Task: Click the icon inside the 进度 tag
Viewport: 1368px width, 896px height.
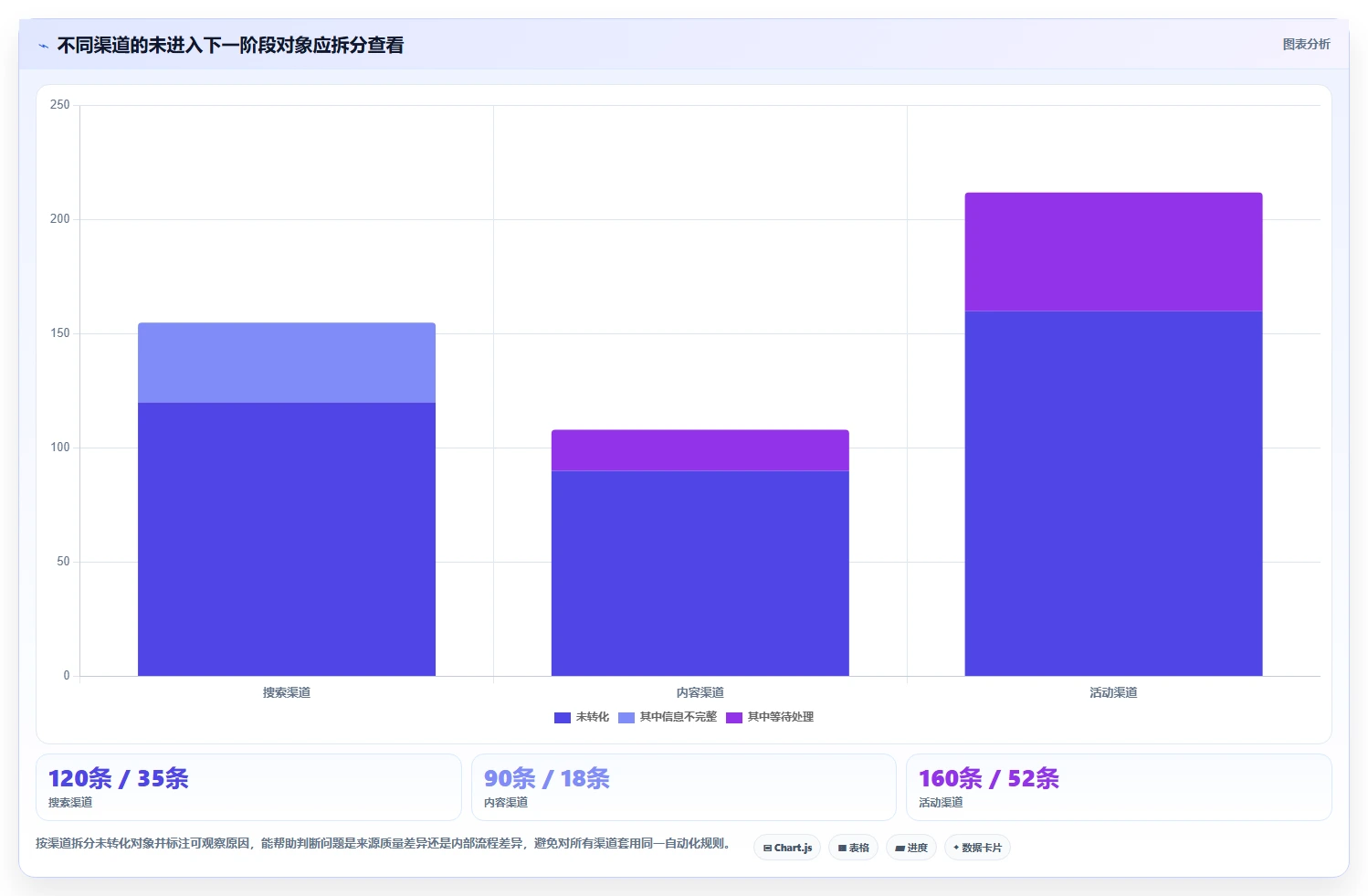Action: click(x=900, y=849)
